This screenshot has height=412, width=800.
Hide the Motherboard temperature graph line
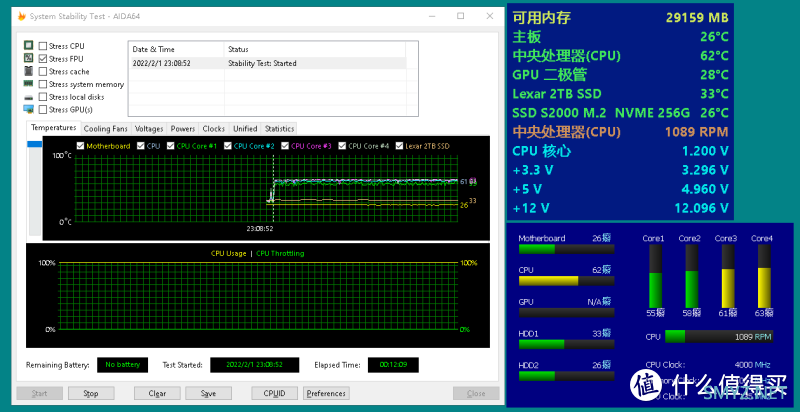81,146
